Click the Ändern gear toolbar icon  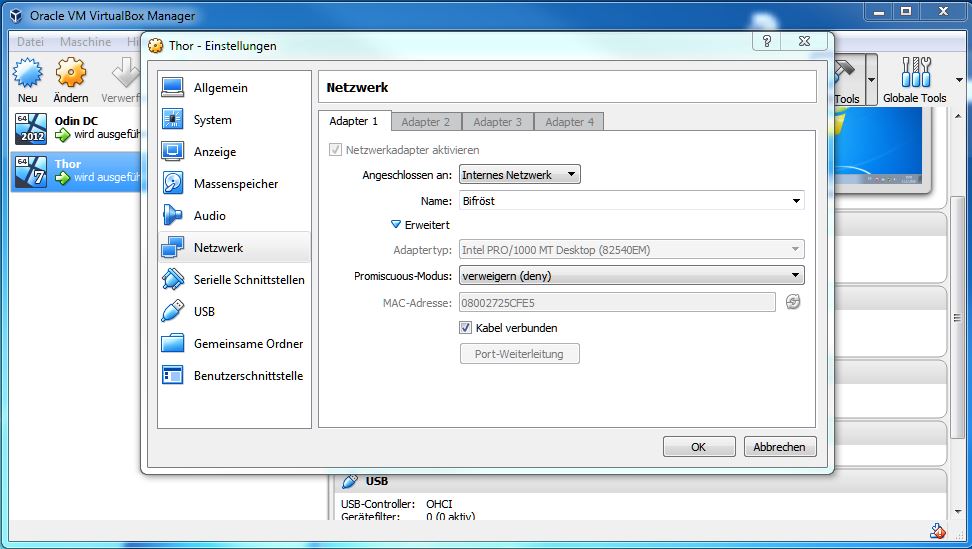(x=71, y=72)
